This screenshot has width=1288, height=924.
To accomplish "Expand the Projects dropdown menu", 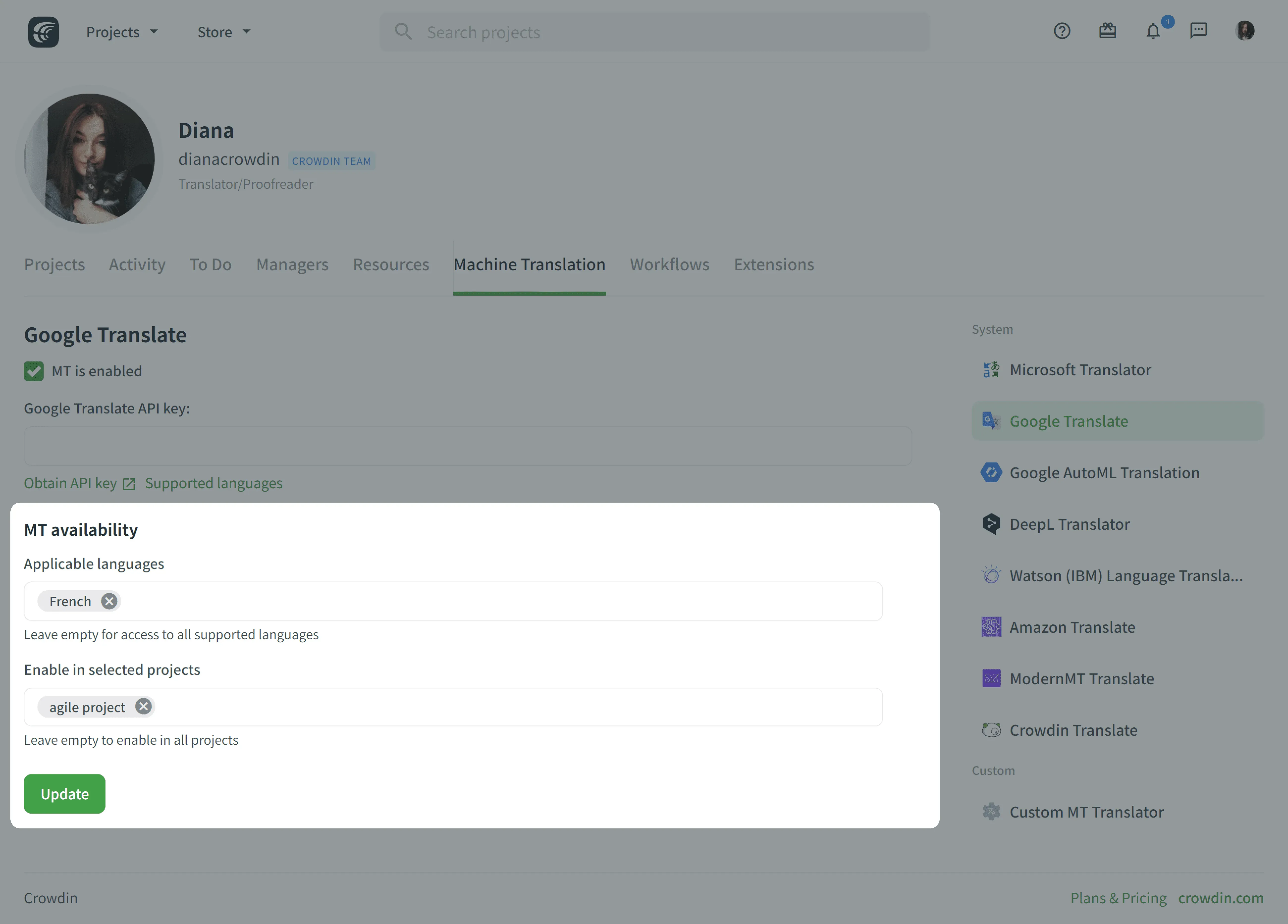I will click(122, 32).
